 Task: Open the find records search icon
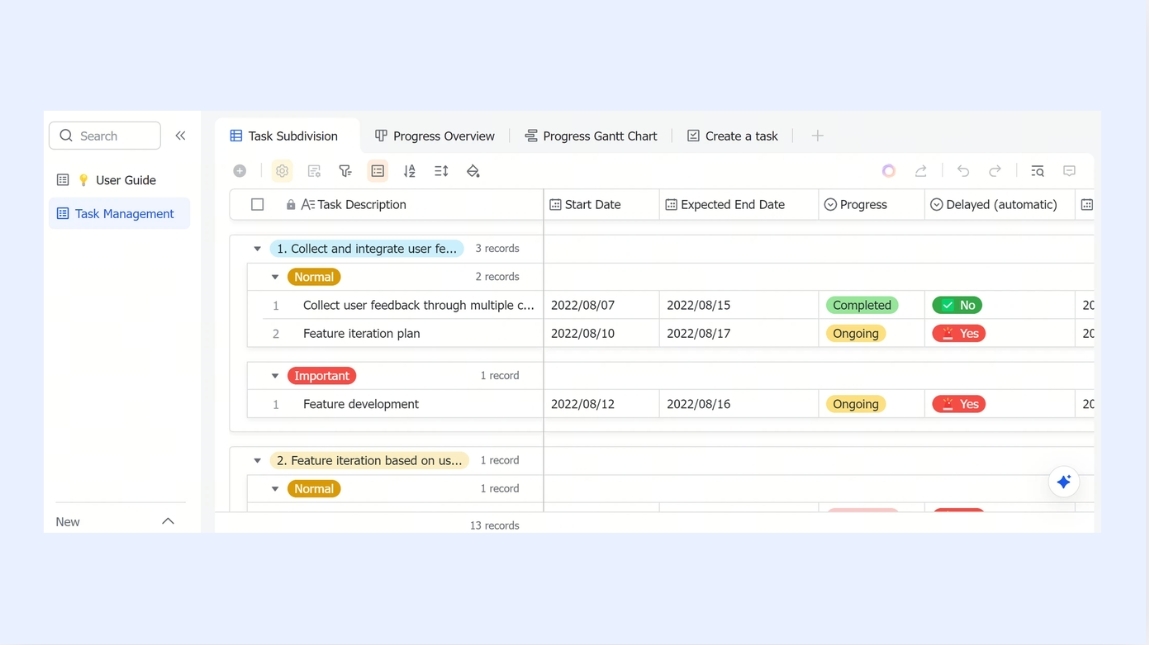point(1038,171)
